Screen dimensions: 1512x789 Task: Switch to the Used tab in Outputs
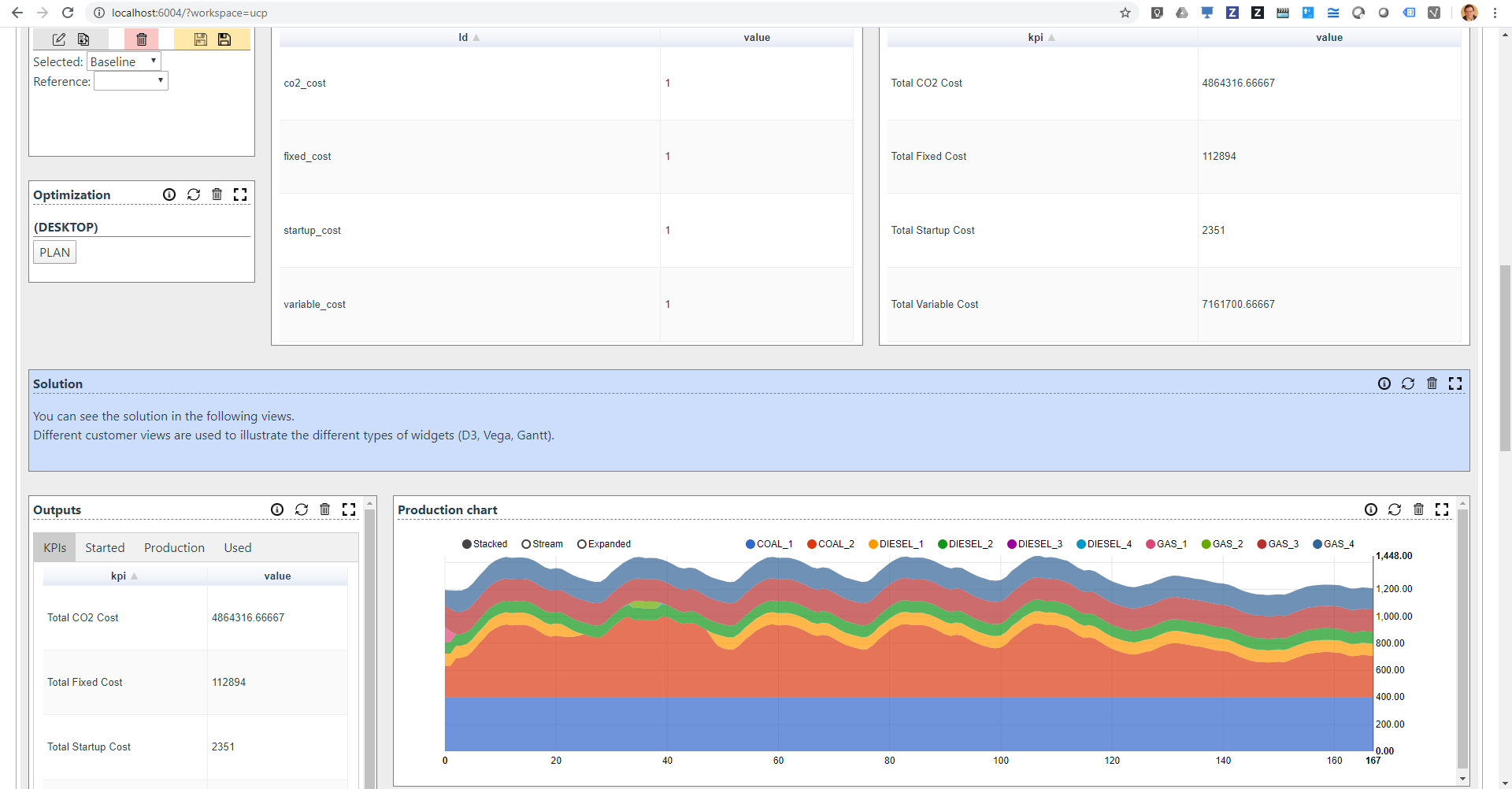coord(238,548)
